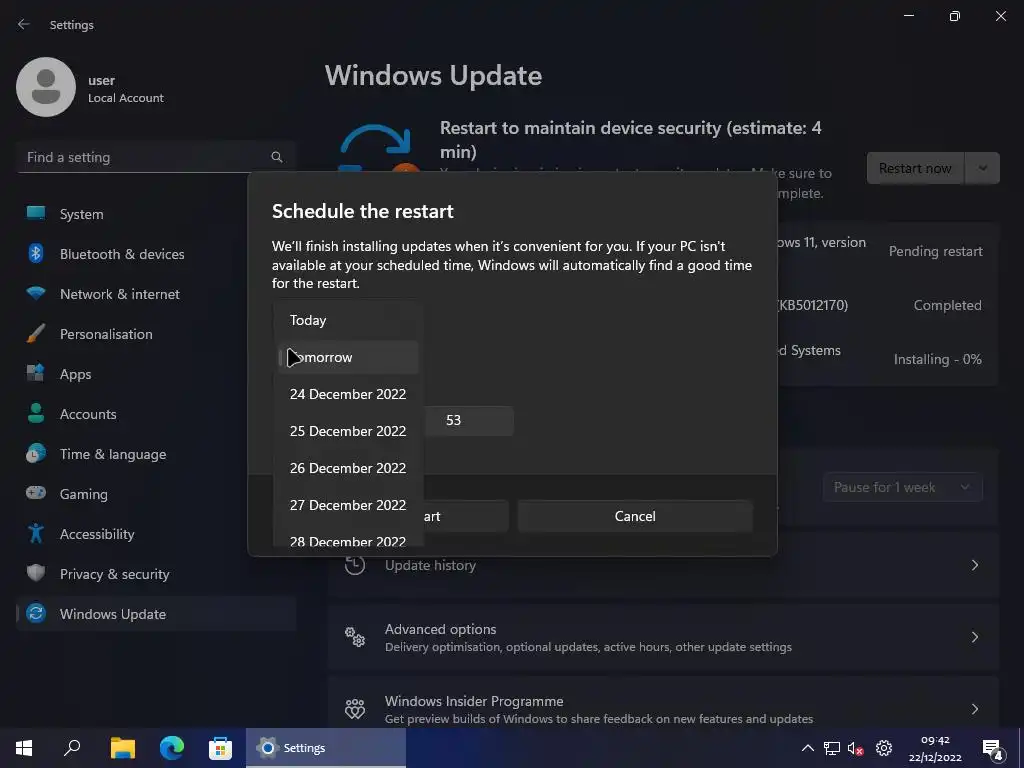Open Personalisation settings

click(156, 334)
